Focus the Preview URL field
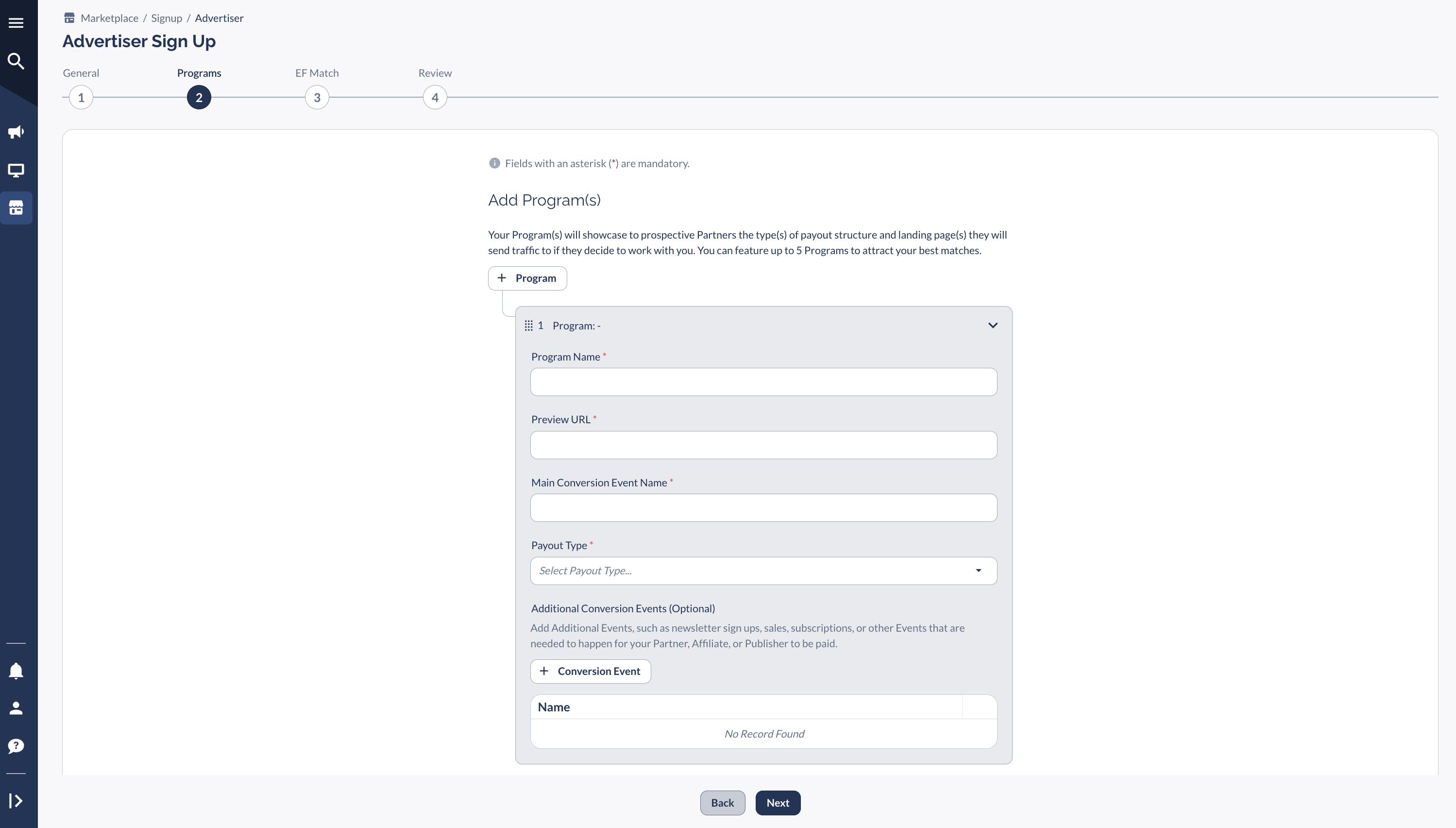Screen dimensions: 1456x828 [763, 445]
